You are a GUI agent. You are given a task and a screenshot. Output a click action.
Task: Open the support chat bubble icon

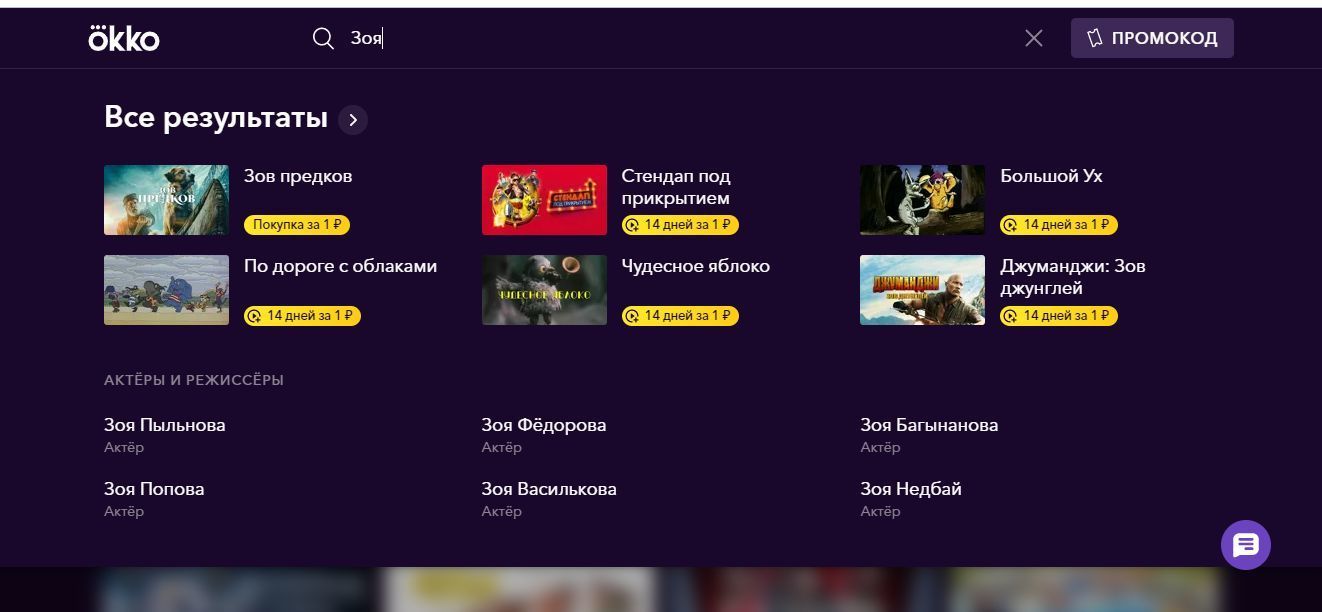point(1246,545)
